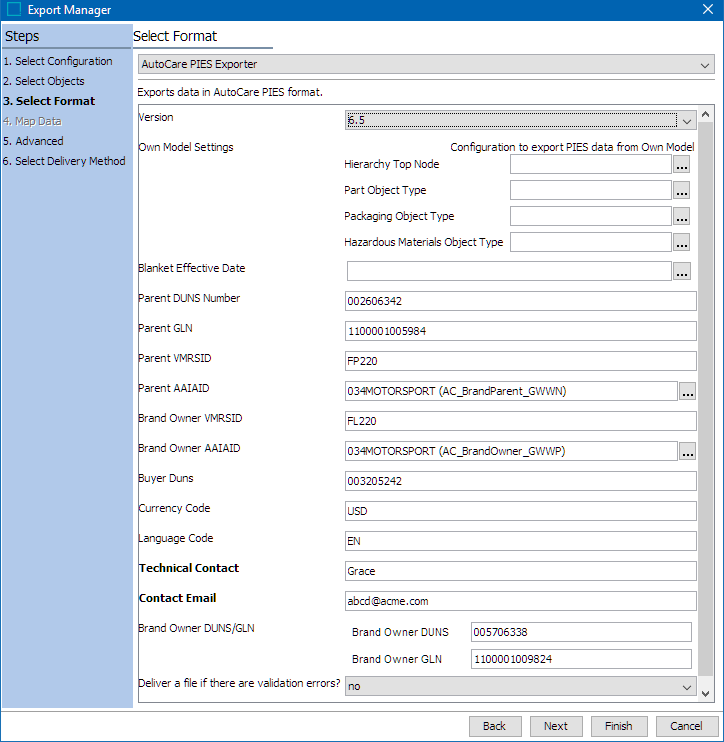Viewport: 724px width, 742px height.
Task: Browse for Hazardous Materials Object Type
Action: click(x=682, y=243)
